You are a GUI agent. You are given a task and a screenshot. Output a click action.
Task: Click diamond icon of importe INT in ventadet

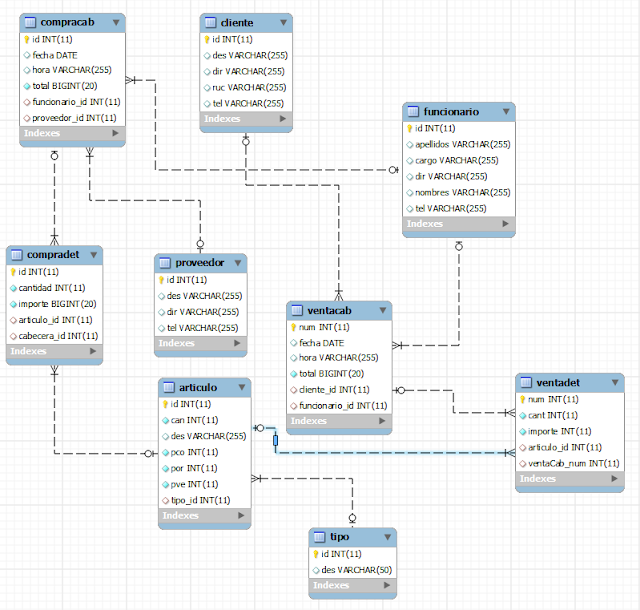coord(523,432)
